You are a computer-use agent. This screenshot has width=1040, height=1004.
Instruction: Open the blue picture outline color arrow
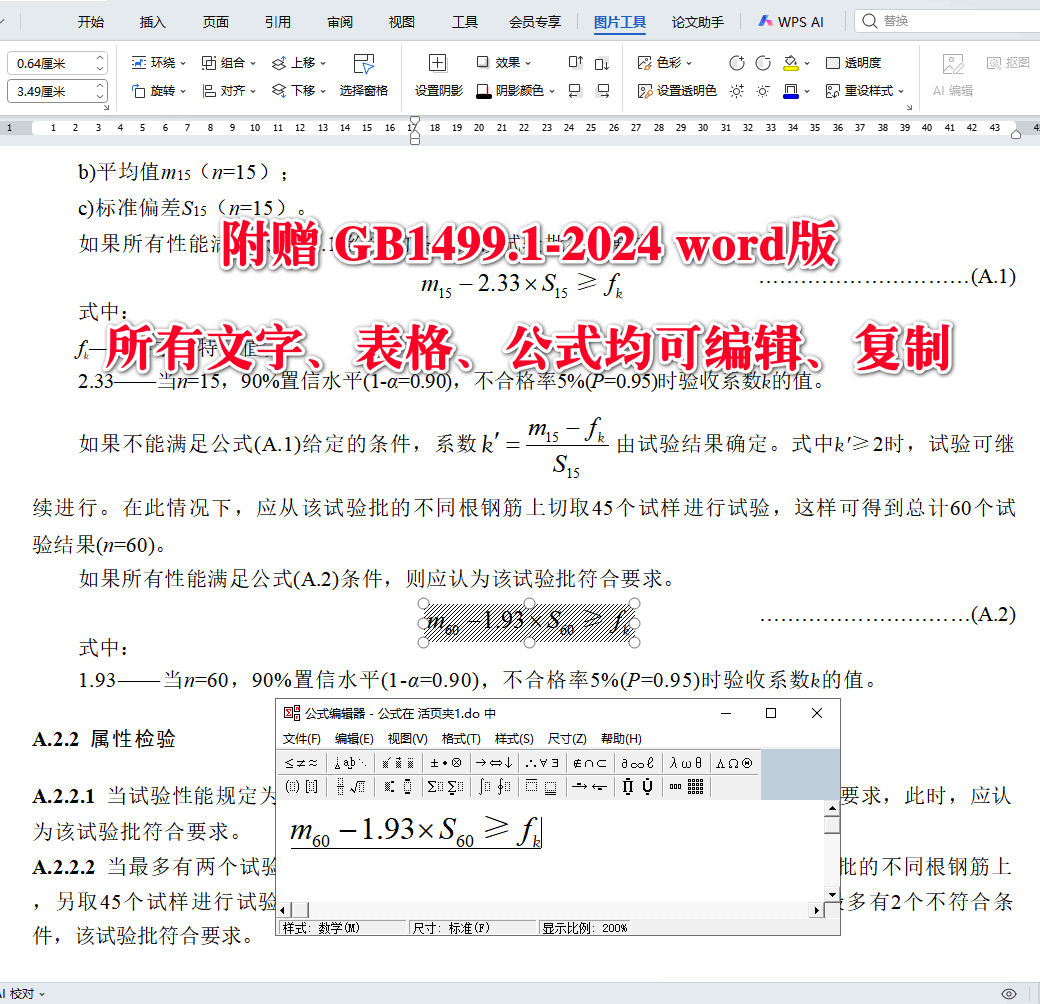point(807,92)
